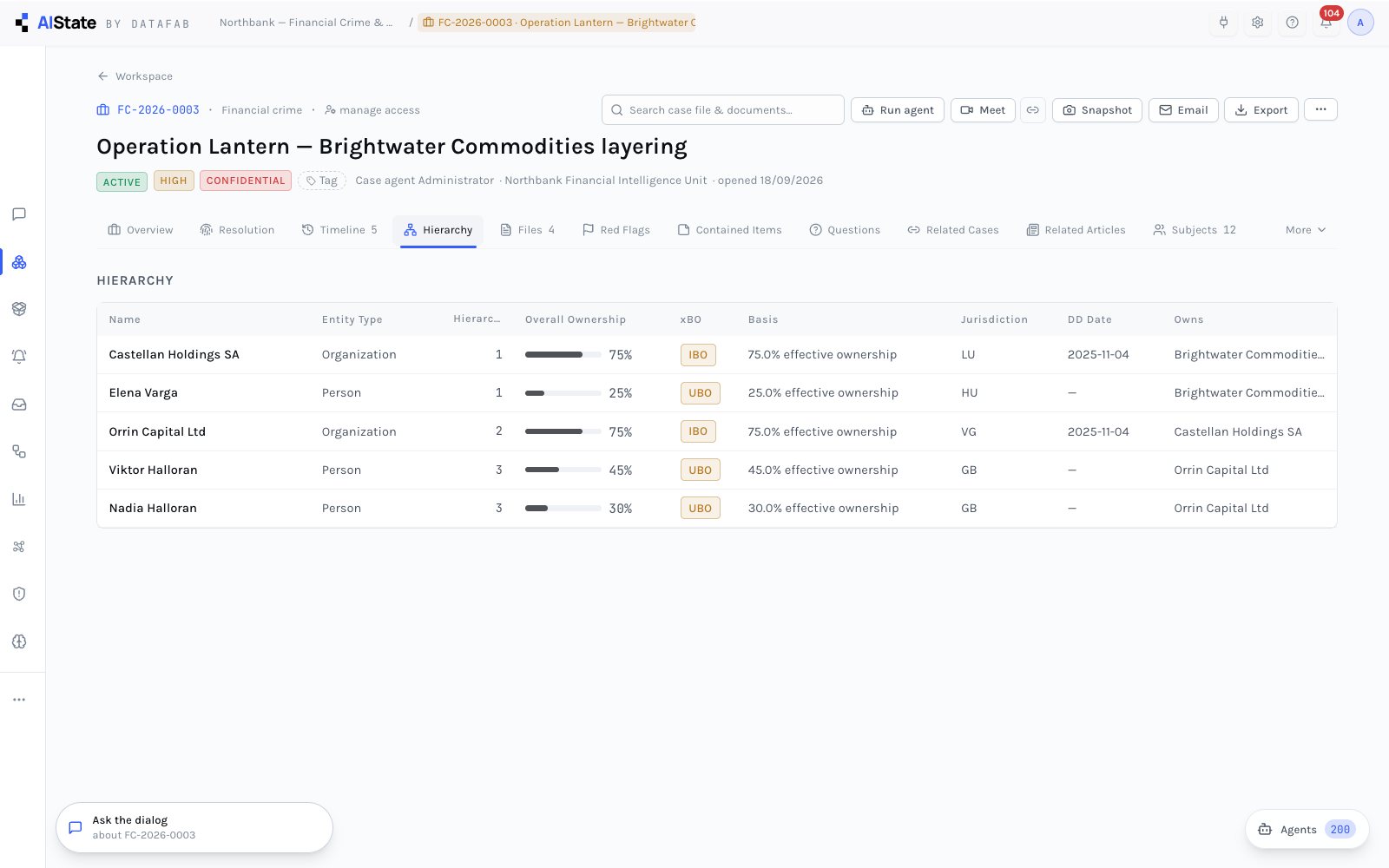
Task: Click the plug connector icon in header
Action: pyautogui.click(x=1223, y=23)
